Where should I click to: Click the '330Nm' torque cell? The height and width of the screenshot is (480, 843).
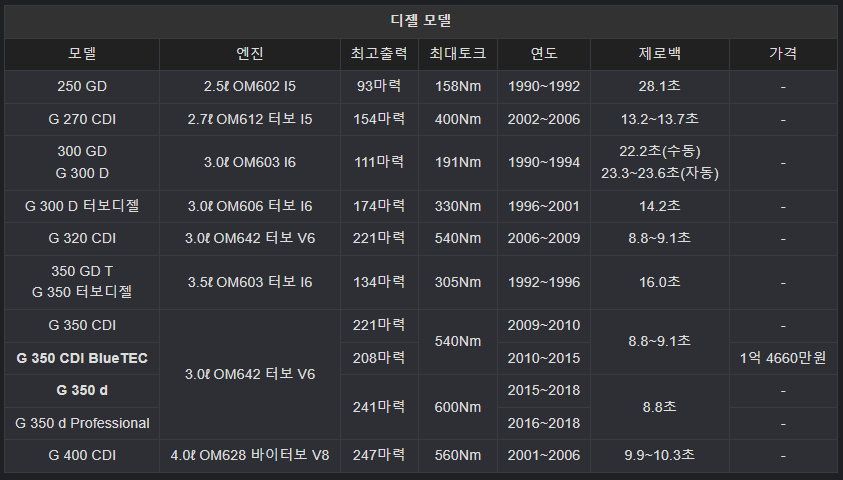point(458,206)
